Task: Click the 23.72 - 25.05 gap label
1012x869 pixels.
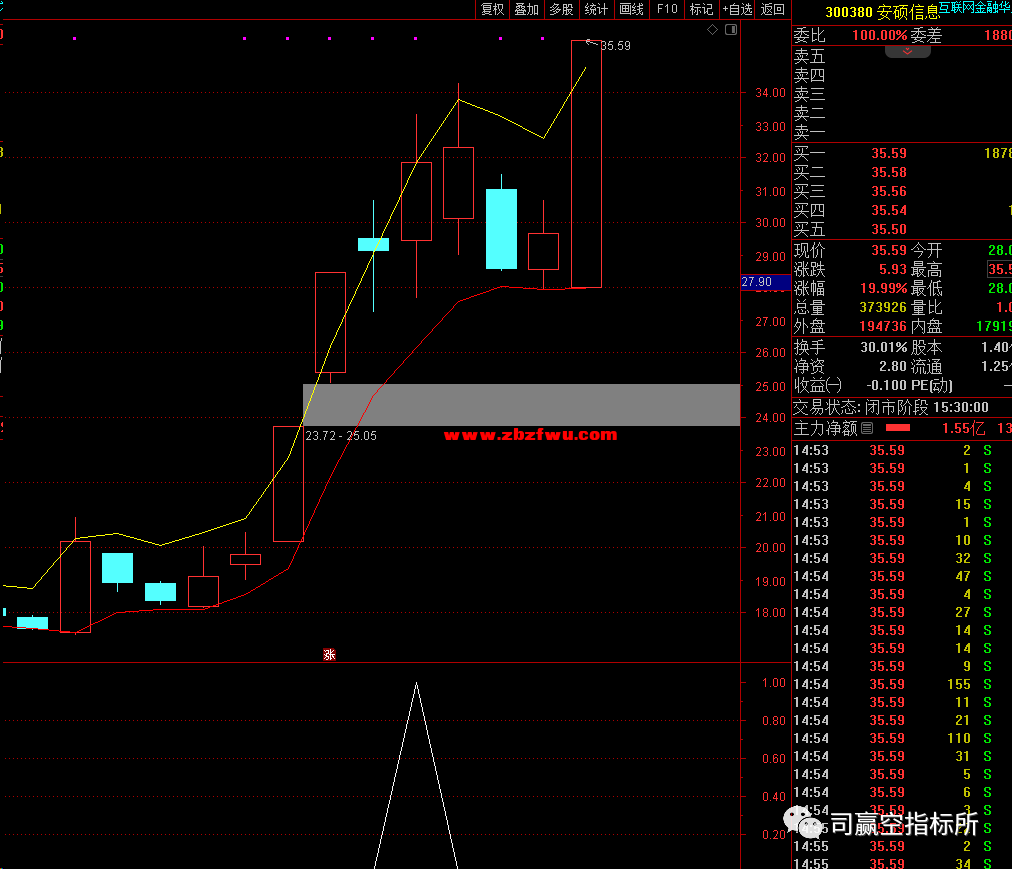Action: tap(341, 436)
